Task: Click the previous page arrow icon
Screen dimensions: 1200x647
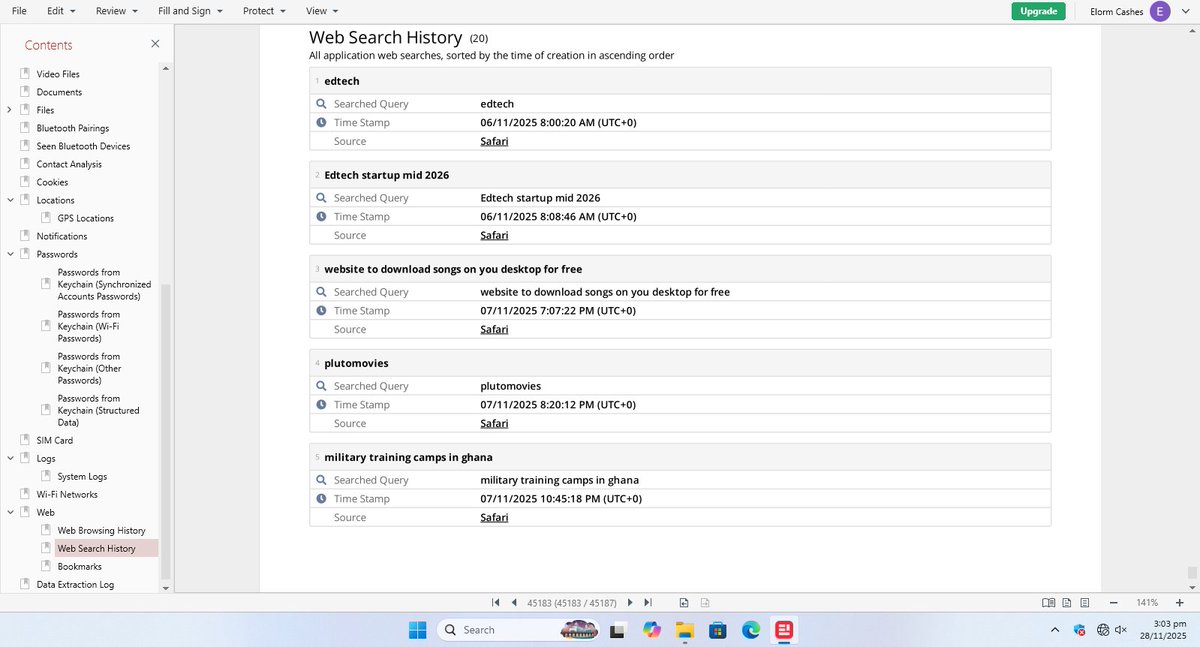Action: pos(514,602)
